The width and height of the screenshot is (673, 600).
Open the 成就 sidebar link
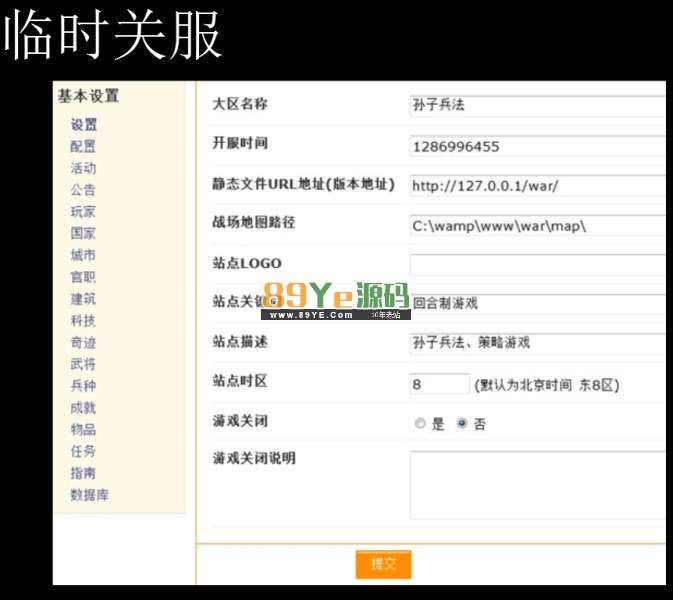click(x=83, y=407)
